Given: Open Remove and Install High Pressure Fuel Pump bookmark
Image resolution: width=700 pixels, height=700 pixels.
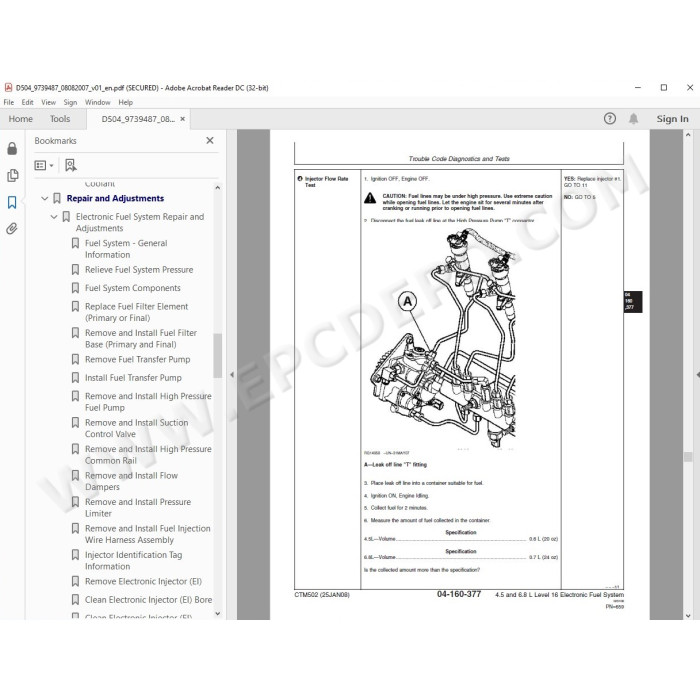Looking at the screenshot, I should 148,402.
